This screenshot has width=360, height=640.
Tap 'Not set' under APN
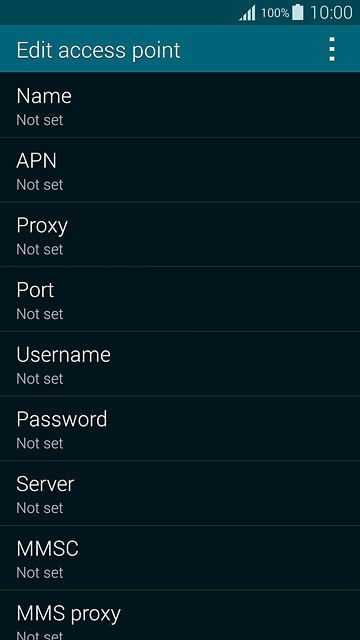tap(40, 184)
